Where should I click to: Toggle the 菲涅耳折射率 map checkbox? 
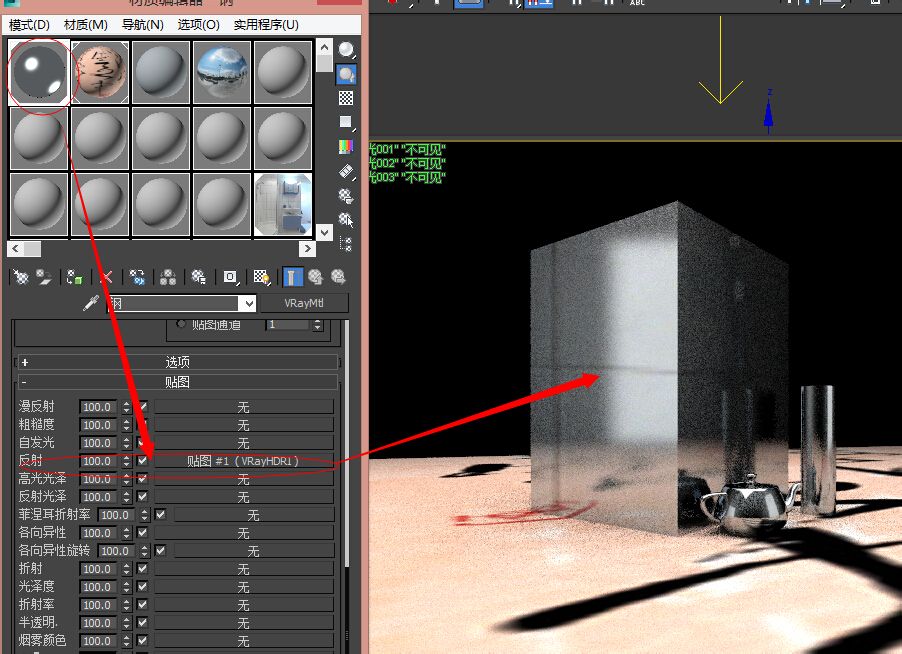coord(160,515)
